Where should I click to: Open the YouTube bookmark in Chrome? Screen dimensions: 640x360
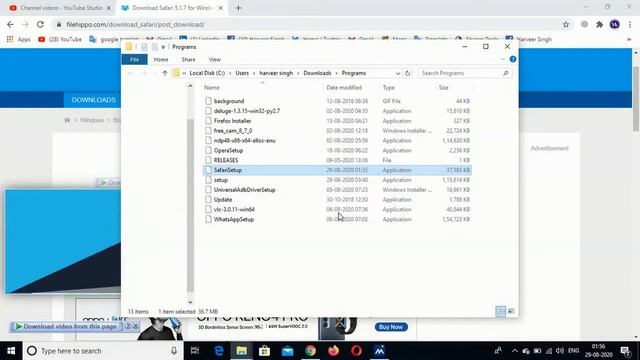[x=60, y=39]
